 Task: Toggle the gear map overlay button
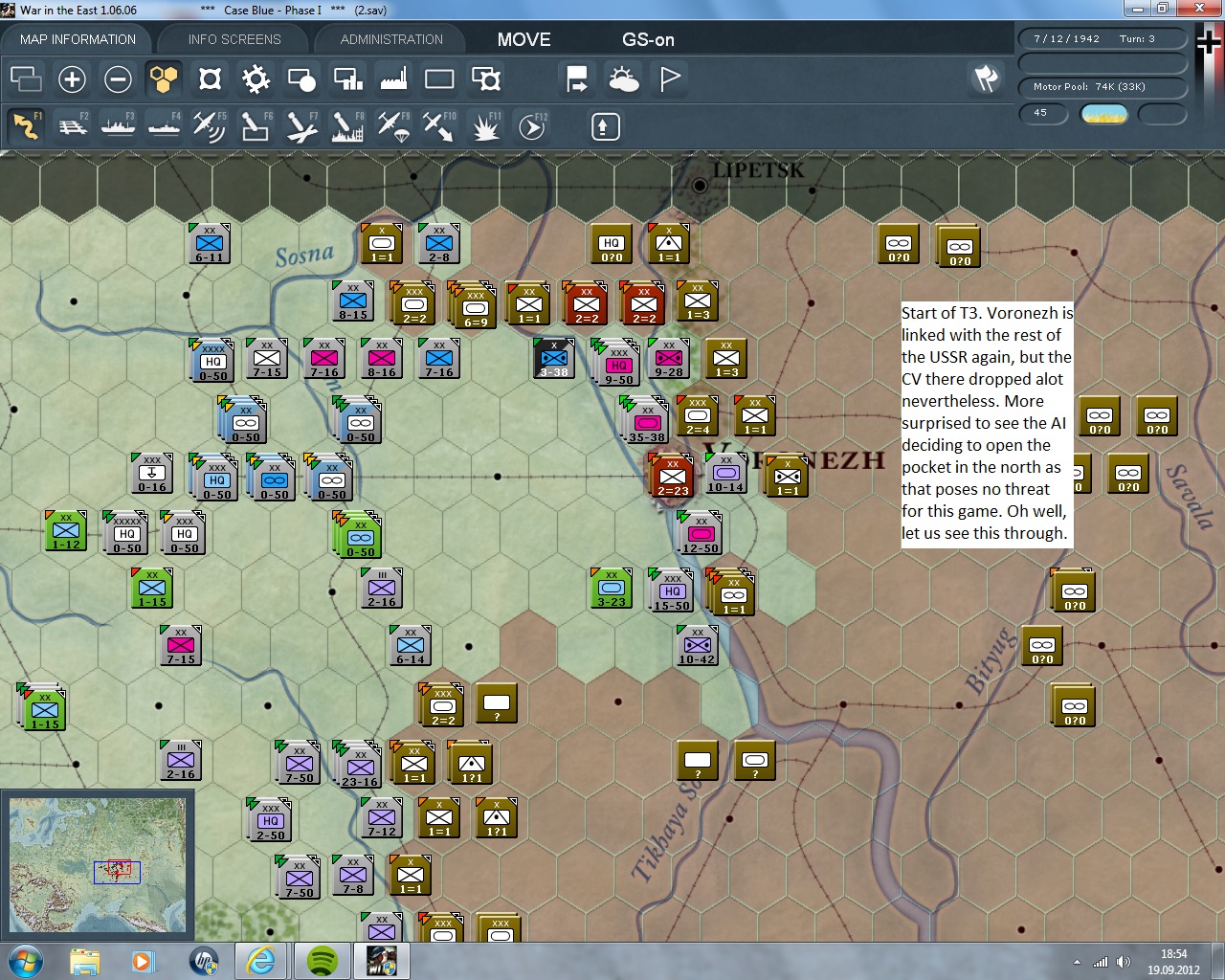coord(256,78)
